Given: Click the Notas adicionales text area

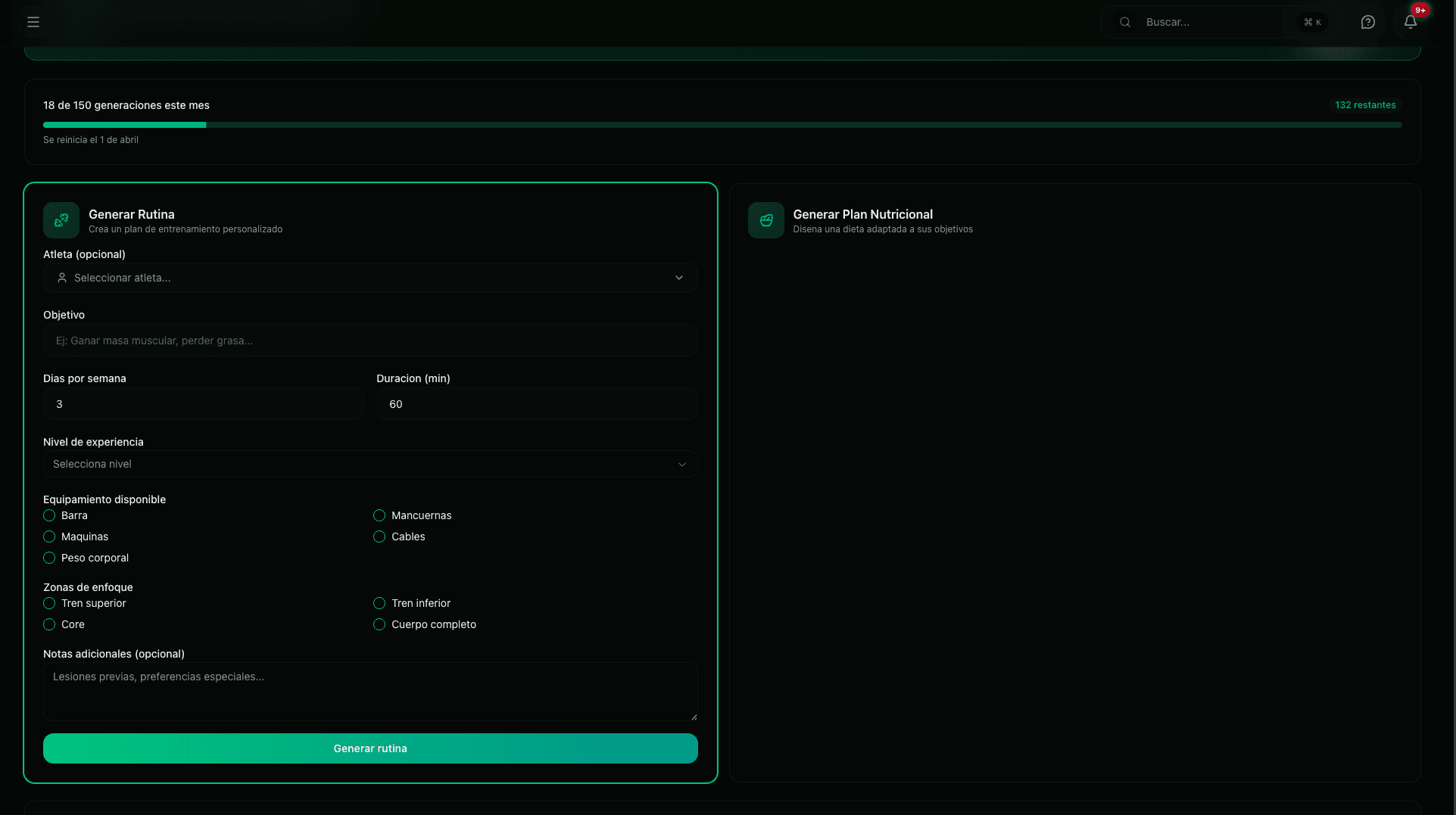Looking at the screenshot, I should click(370, 692).
